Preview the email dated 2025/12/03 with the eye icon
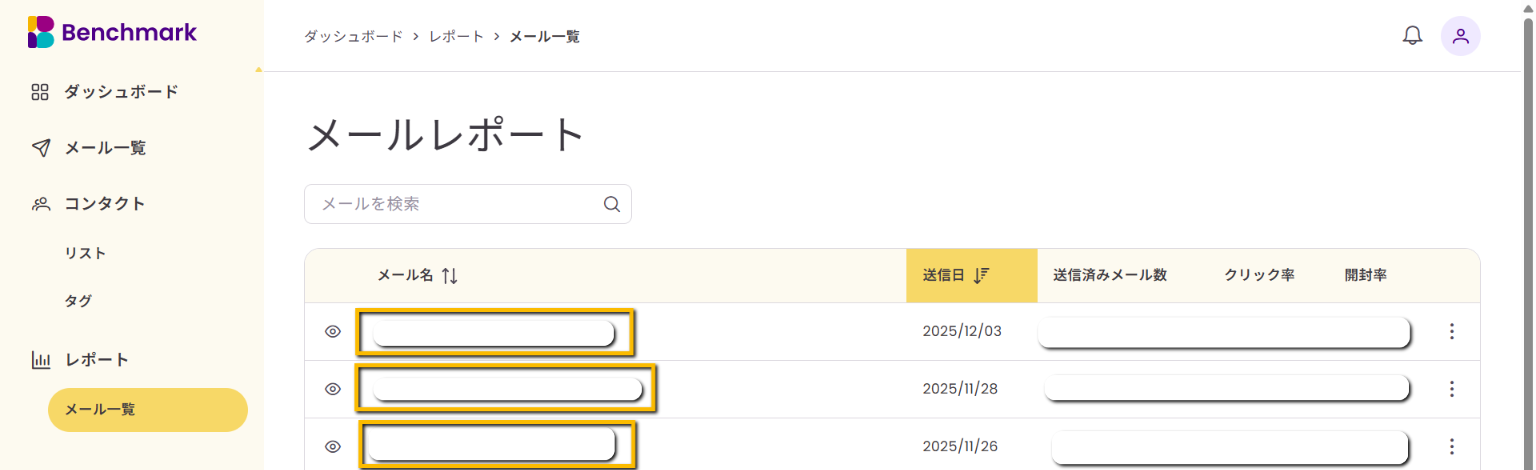 point(333,332)
